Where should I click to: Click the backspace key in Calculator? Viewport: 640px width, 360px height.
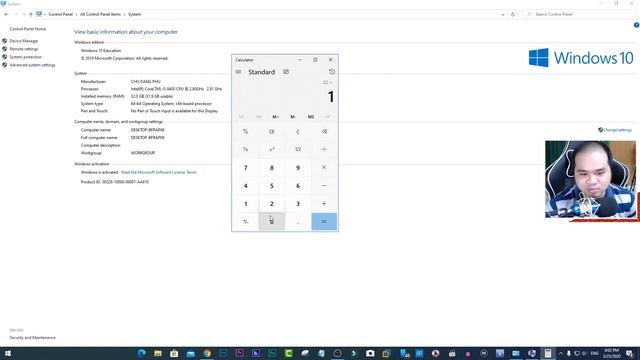pyautogui.click(x=324, y=131)
